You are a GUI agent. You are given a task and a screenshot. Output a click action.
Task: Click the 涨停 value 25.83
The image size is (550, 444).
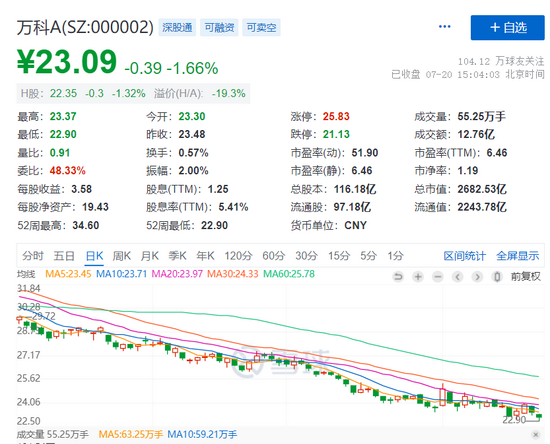coord(336,116)
